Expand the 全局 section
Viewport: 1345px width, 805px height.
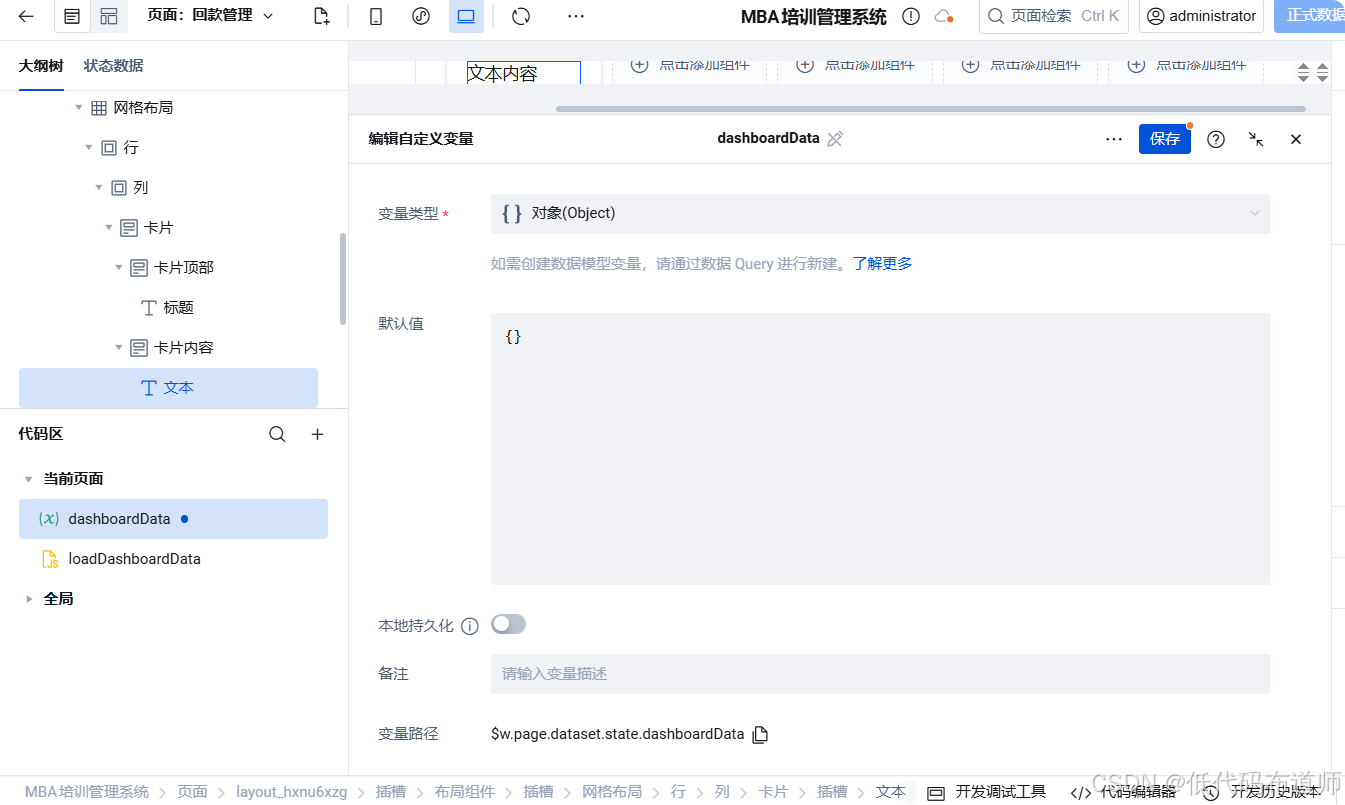[x=28, y=599]
